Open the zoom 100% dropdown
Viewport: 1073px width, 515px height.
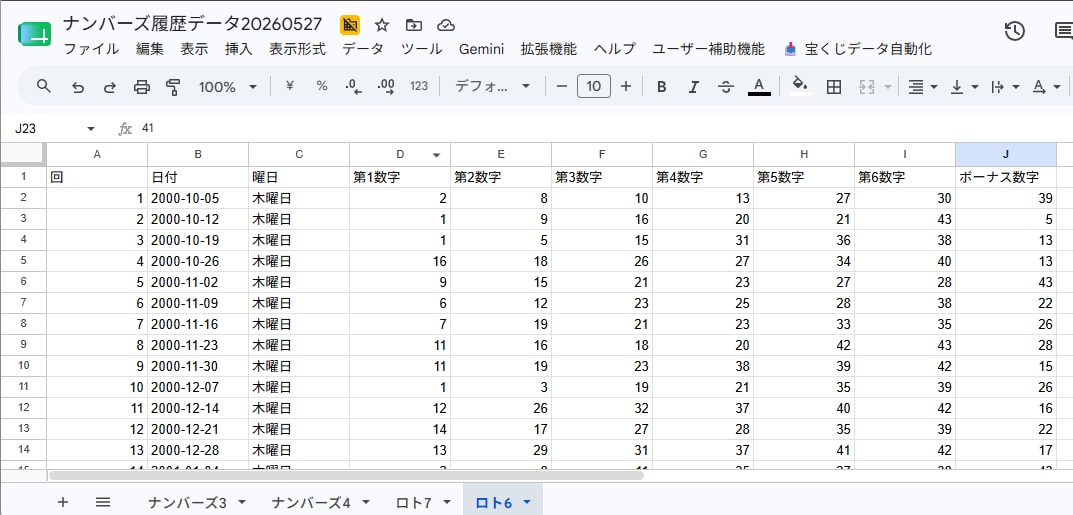coord(227,87)
